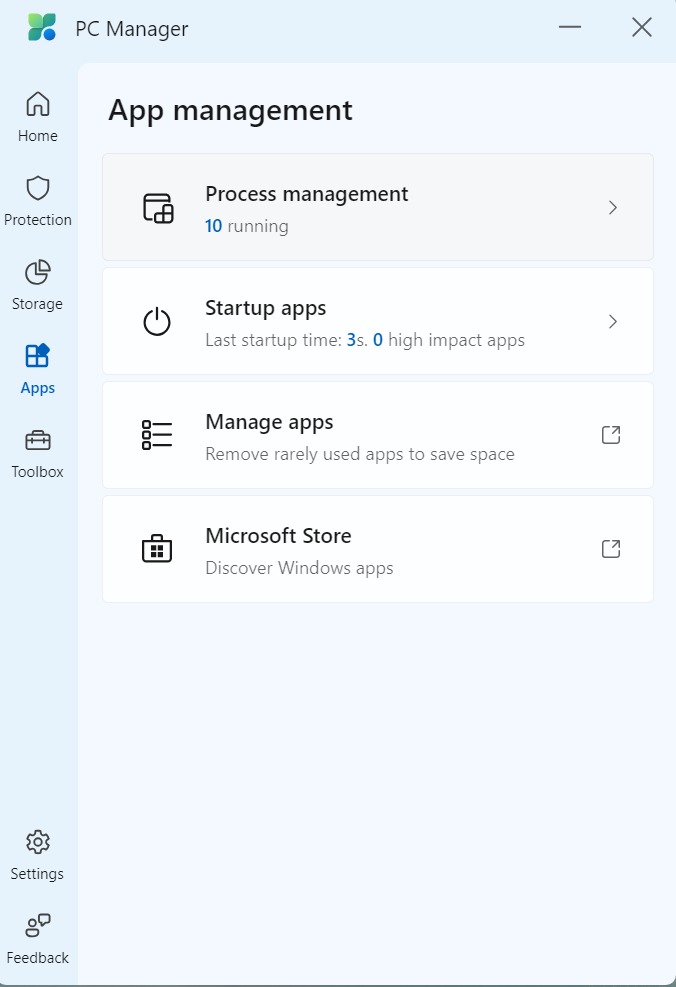Minimize the PC Manager window
This screenshot has width=676, height=987.
(x=570, y=27)
